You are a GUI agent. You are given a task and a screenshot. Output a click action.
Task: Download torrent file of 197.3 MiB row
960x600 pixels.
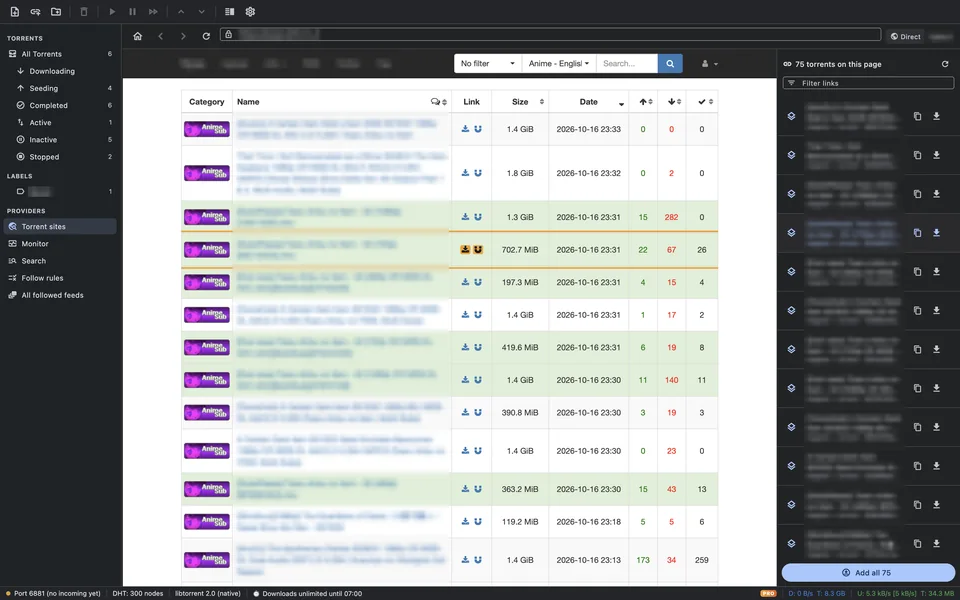pyautogui.click(x=465, y=282)
